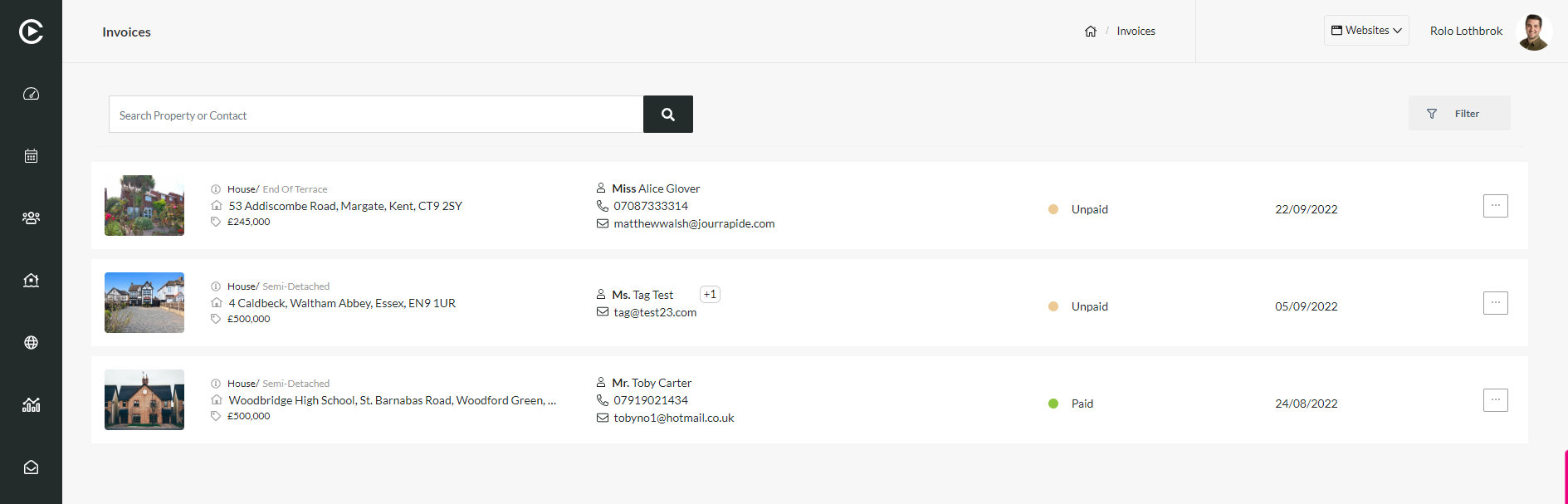This screenshot has width=1568, height=504.
Task: Click the Search Property or Contact field
Action: [x=376, y=115]
